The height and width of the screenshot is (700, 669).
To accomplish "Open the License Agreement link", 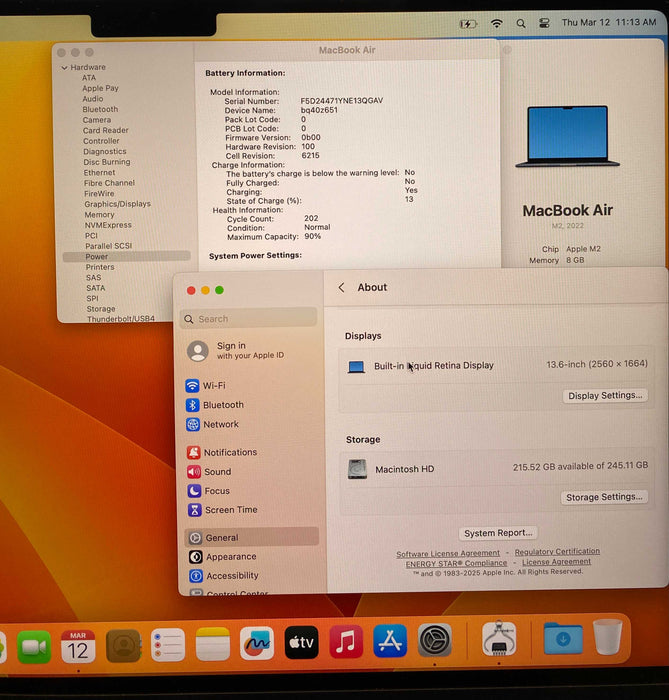I will (x=557, y=562).
